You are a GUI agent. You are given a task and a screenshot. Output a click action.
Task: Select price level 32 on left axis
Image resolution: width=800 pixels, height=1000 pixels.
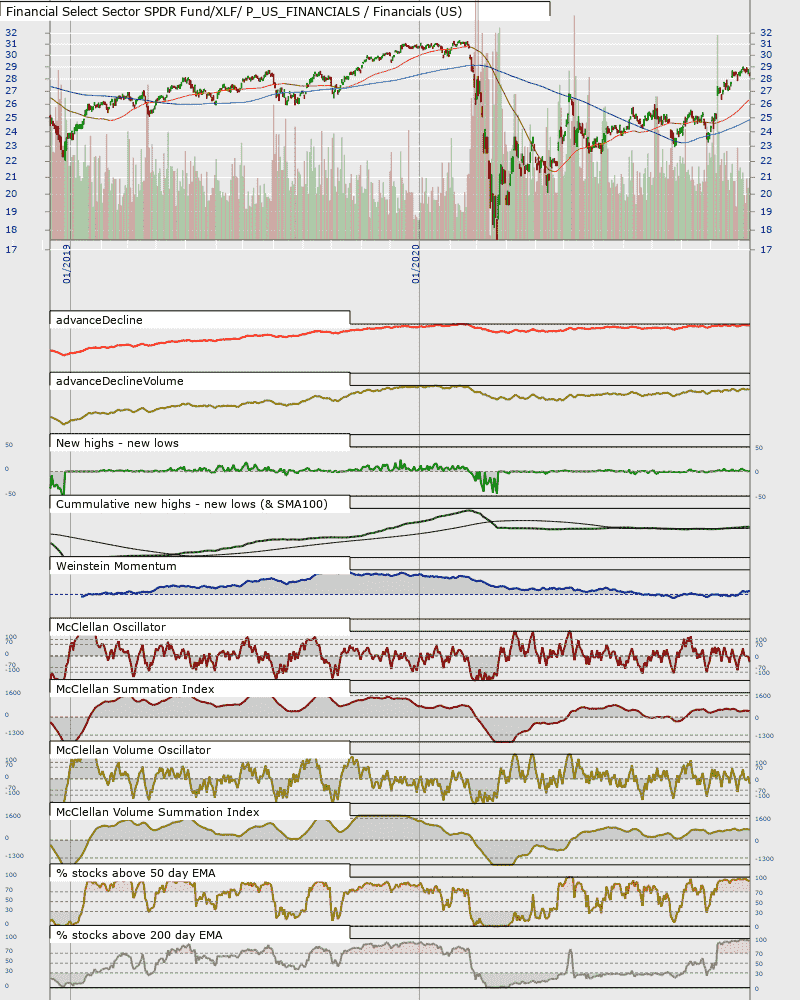pos(11,33)
